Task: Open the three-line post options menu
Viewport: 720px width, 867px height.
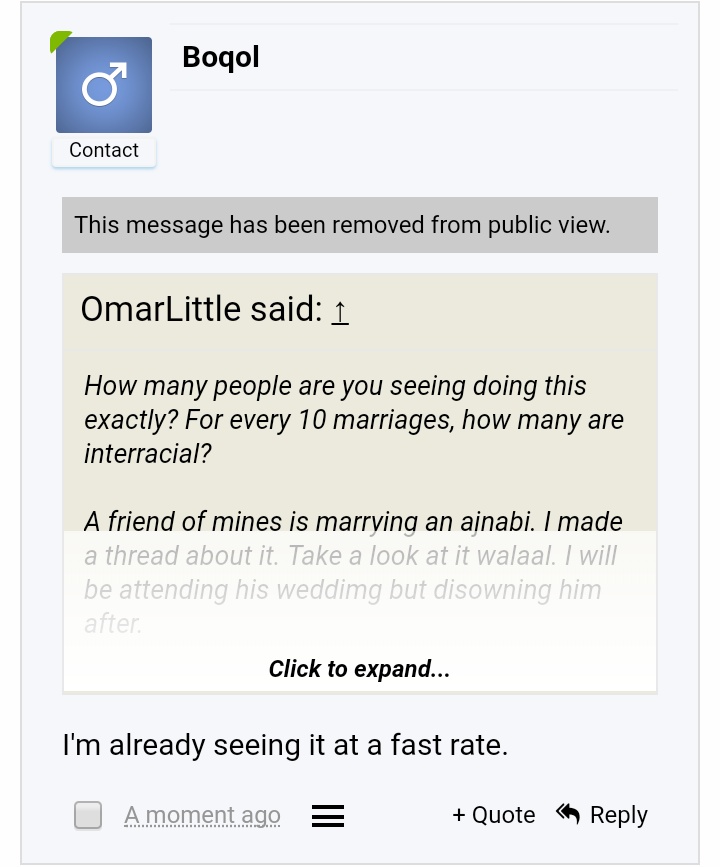Action: 328,816
